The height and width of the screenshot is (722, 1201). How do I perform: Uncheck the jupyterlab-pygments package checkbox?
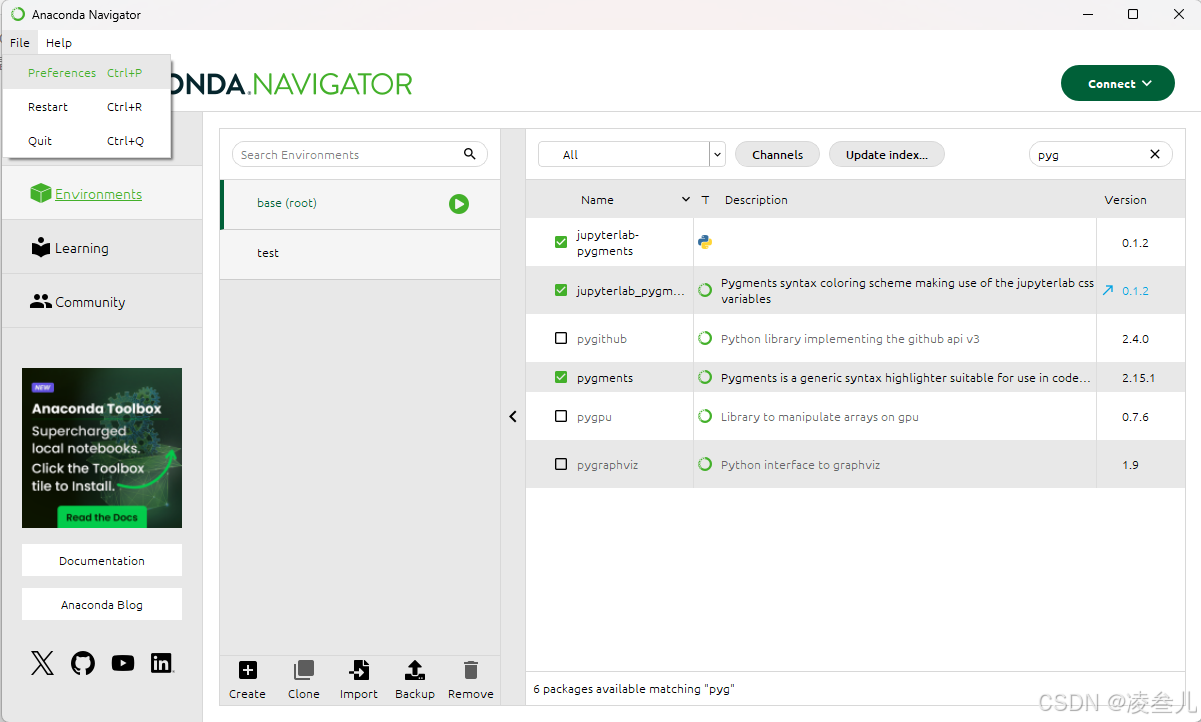coord(561,242)
